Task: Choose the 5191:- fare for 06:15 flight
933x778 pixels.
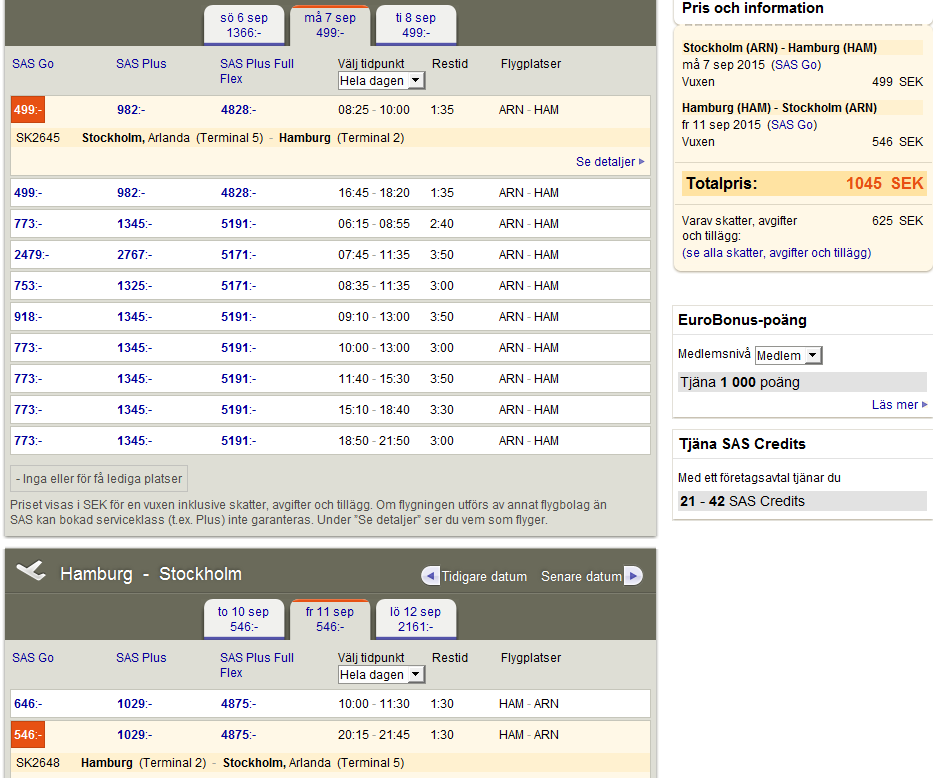Action: coord(239,224)
